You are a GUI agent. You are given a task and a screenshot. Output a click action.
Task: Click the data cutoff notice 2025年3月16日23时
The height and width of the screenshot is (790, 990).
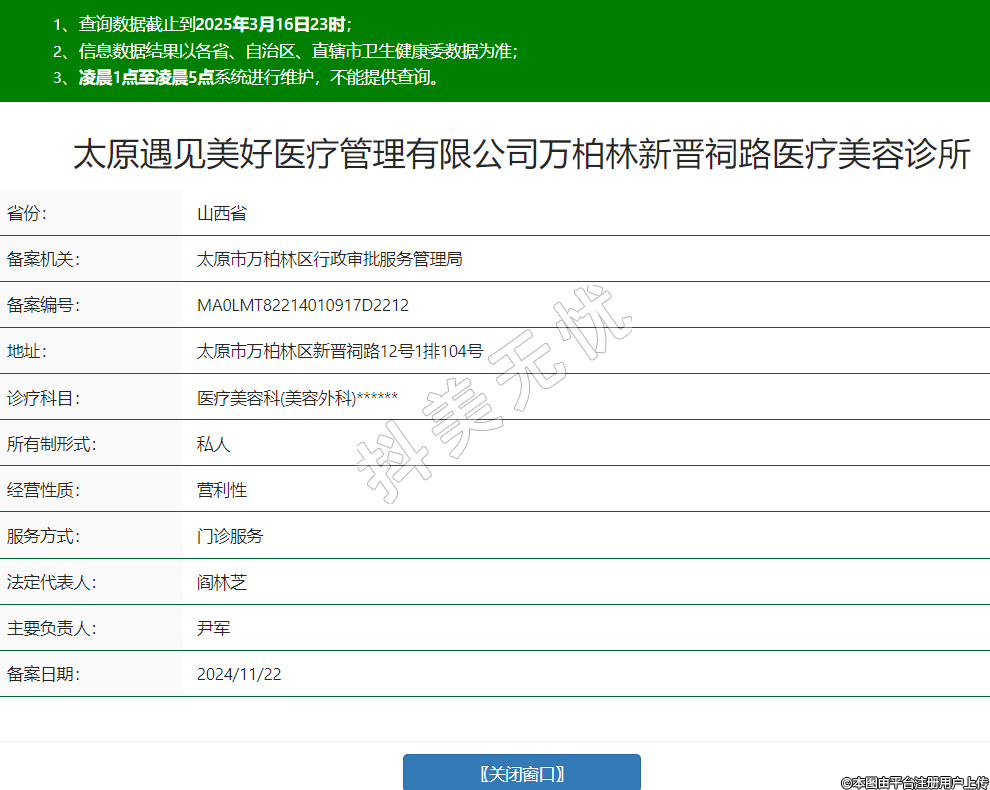[272, 24]
